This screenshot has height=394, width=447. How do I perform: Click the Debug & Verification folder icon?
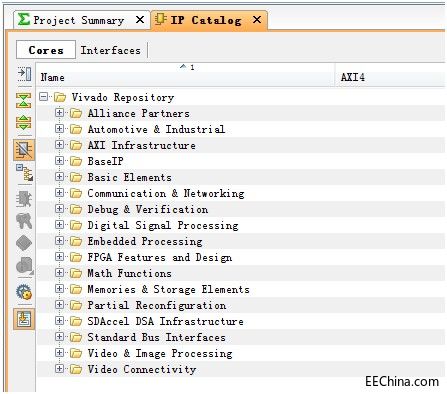pyautogui.click(x=76, y=209)
